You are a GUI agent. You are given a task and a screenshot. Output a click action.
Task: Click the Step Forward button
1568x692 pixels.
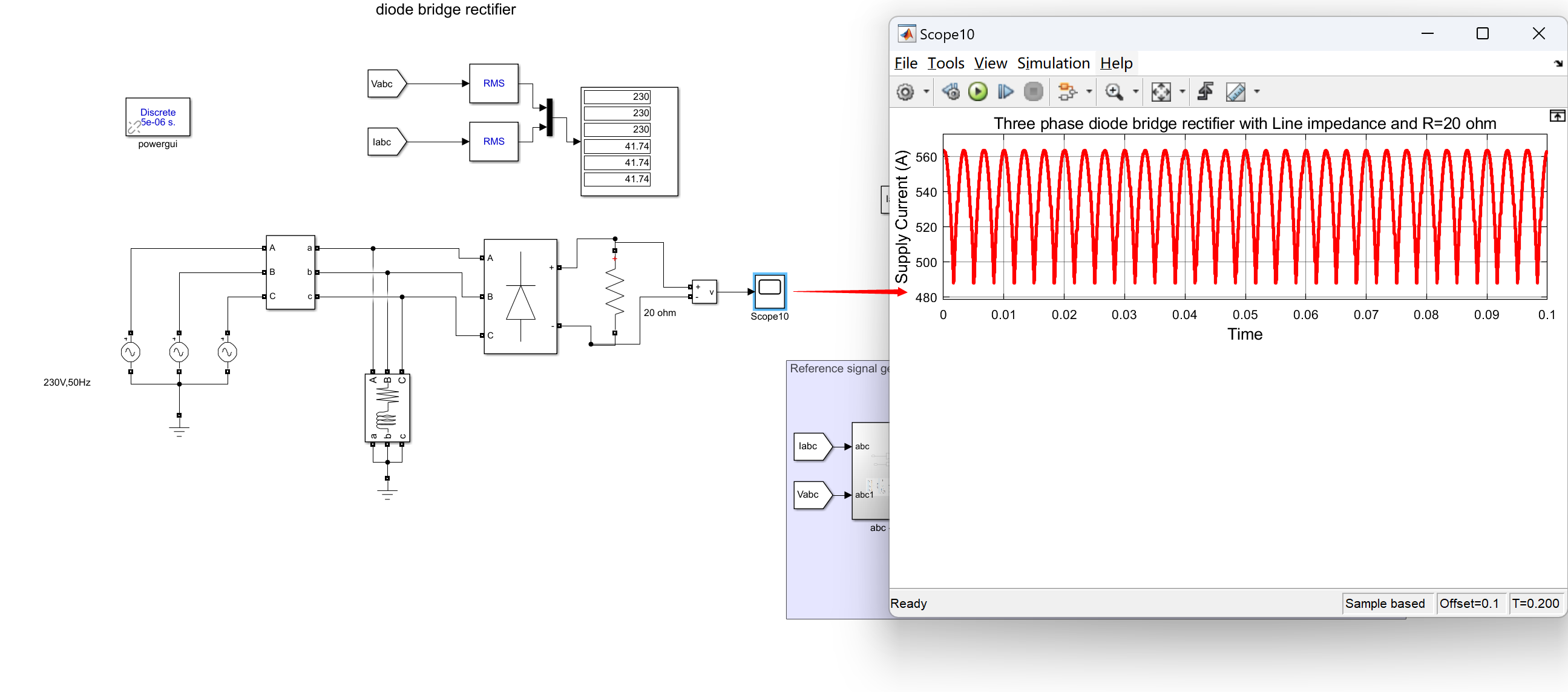1005,92
